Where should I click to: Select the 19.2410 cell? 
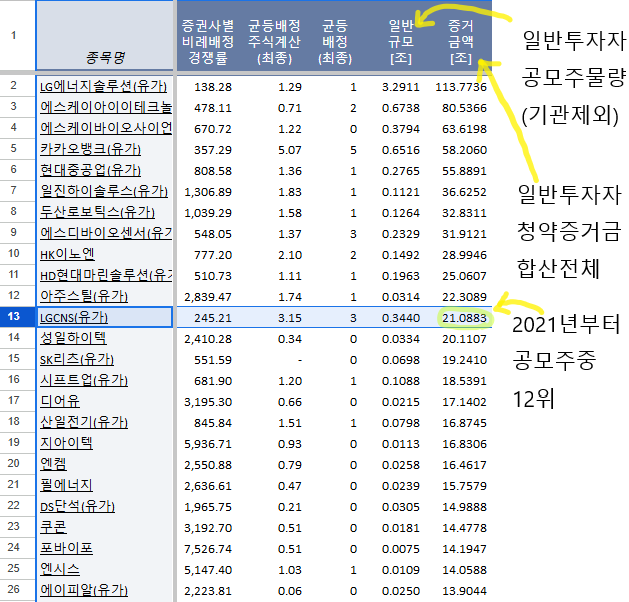[464, 360]
